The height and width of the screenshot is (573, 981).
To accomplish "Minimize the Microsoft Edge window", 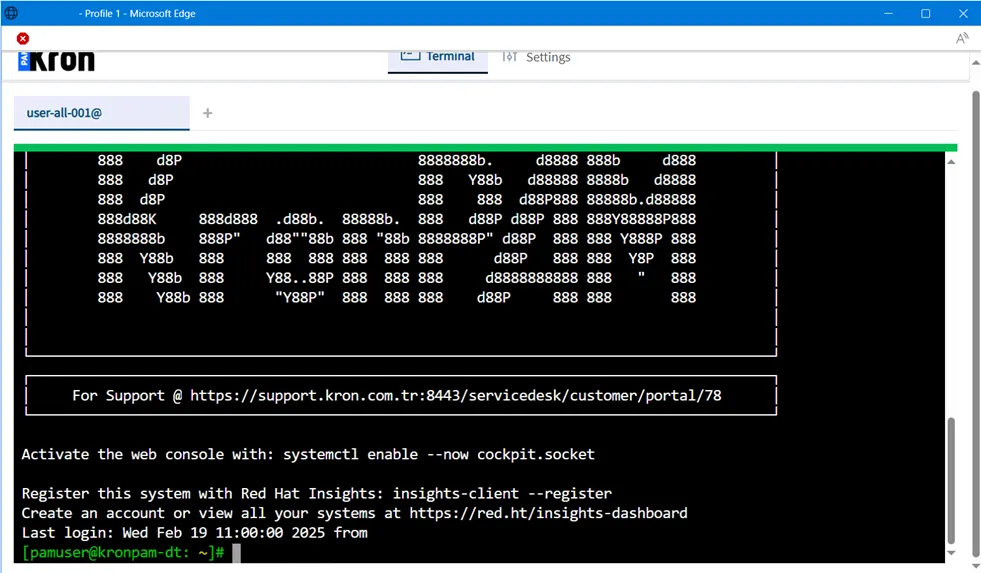I will 888,13.
